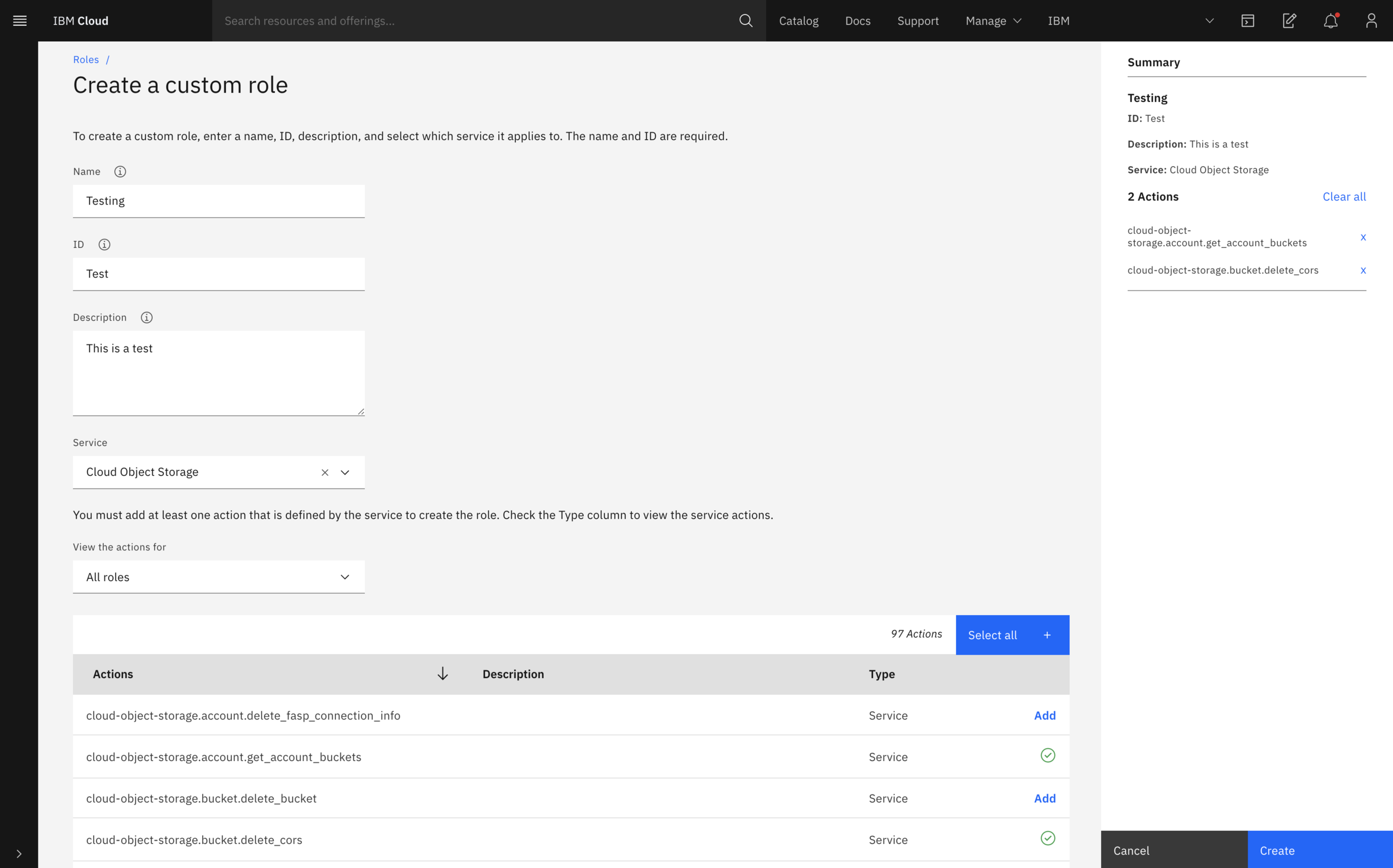
Task: Remove bucket.delete_cors action from summary
Action: point(1362,270)
